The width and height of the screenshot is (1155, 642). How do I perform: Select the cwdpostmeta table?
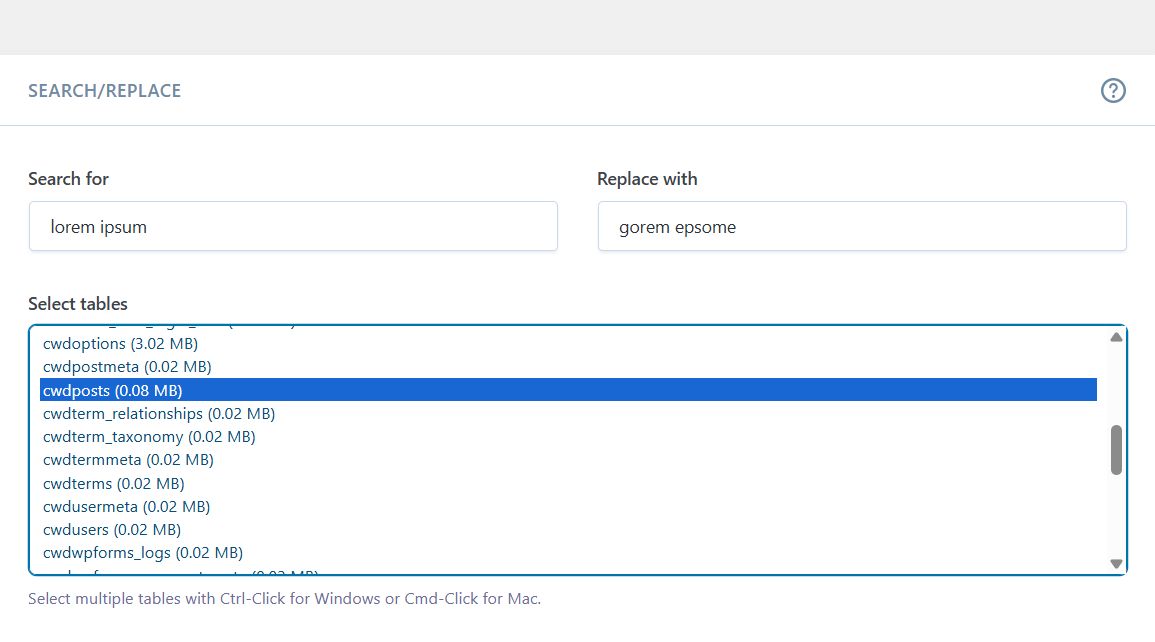[x=127, y=367]
